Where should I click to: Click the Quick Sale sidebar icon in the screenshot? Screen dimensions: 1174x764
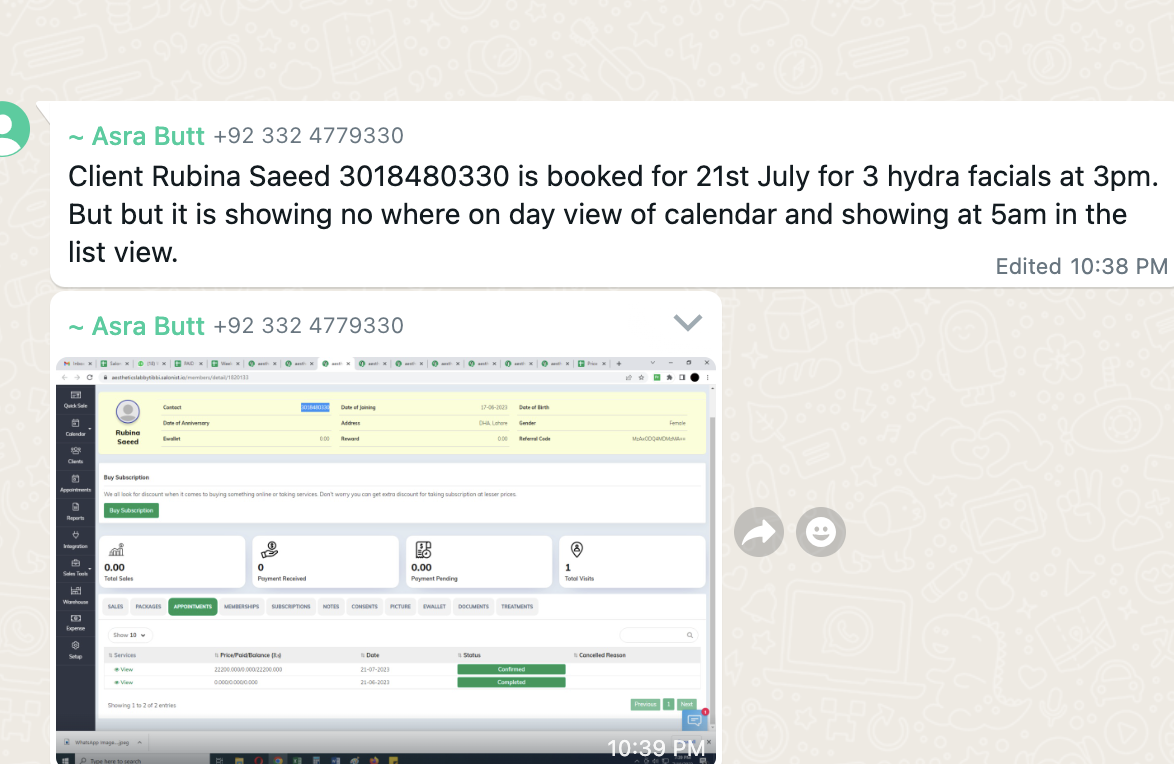click(x=76, y=399)
